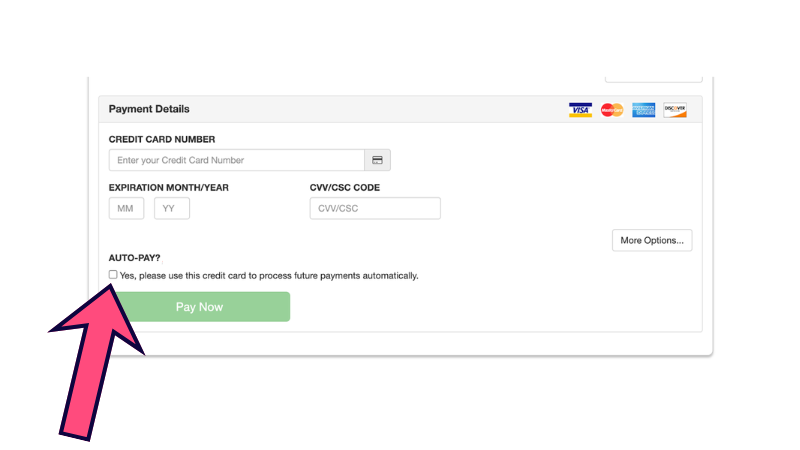
Task: Click the American Express logo
Action: point(644,110)
